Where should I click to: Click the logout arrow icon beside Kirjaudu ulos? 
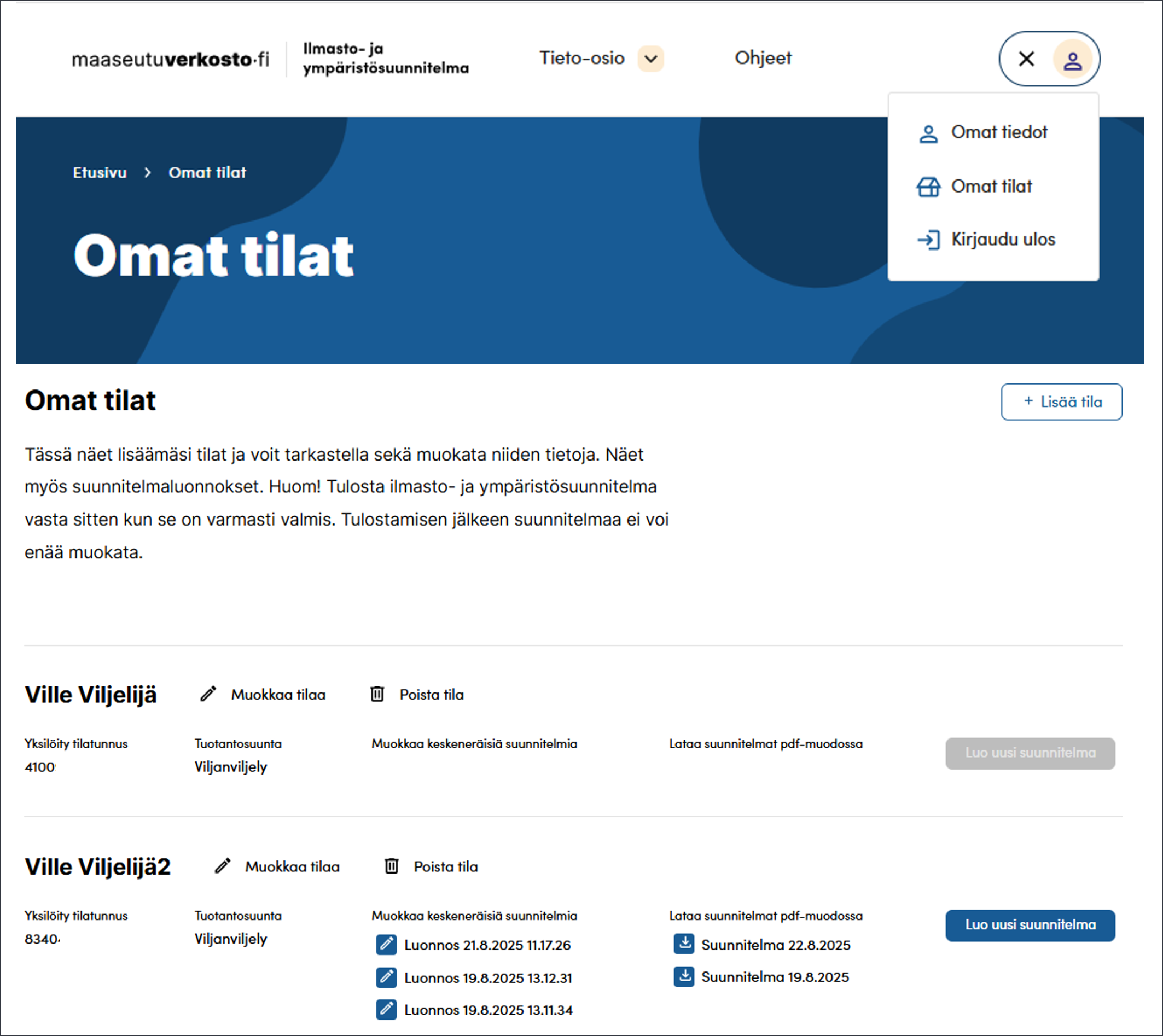pyautogui.click(x=929, y=240)
